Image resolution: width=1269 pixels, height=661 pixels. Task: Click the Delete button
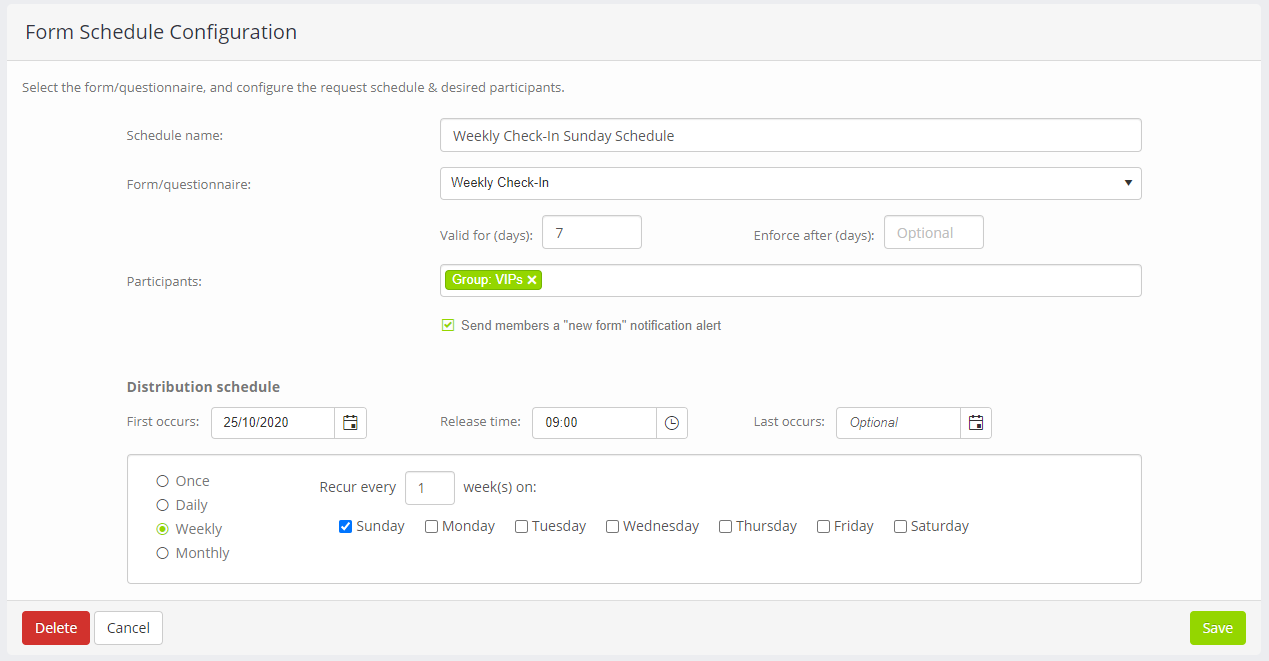56,628
